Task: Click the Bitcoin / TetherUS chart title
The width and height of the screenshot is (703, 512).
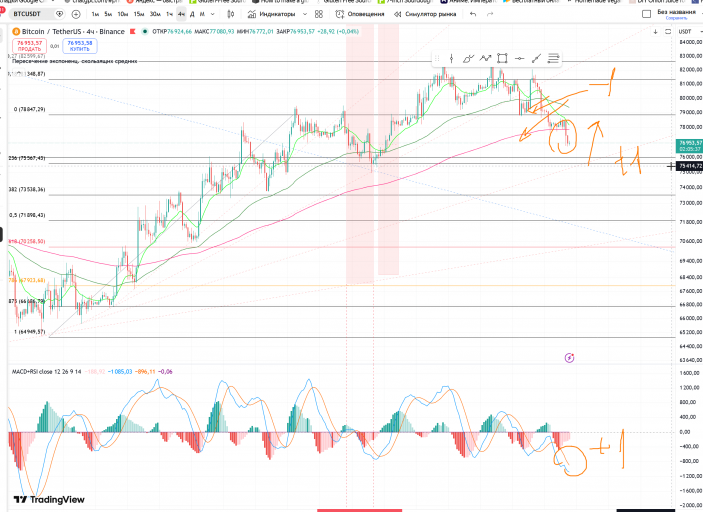Action: (74, 31)
